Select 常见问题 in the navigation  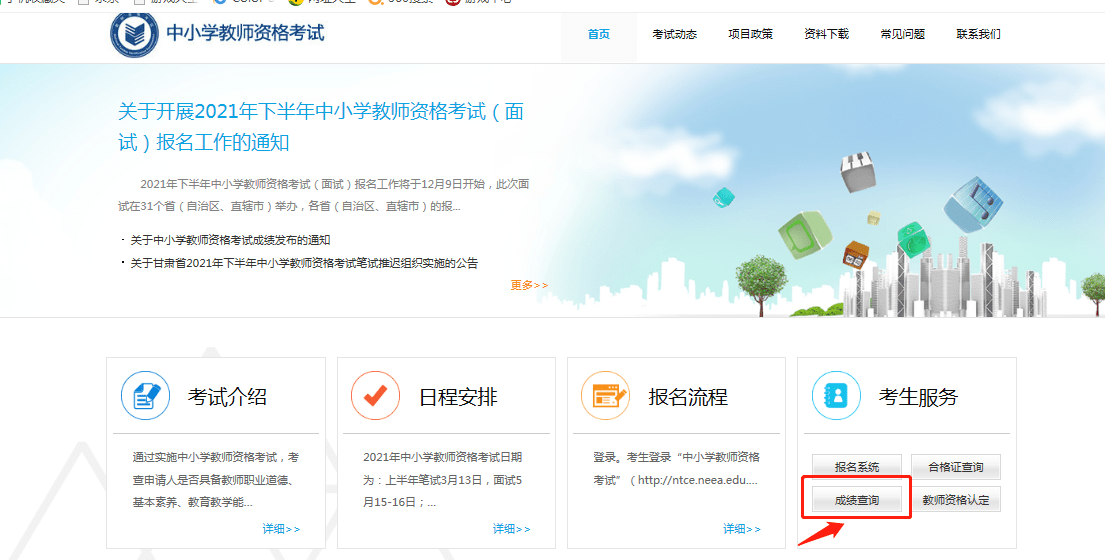(x=903, y=34)
